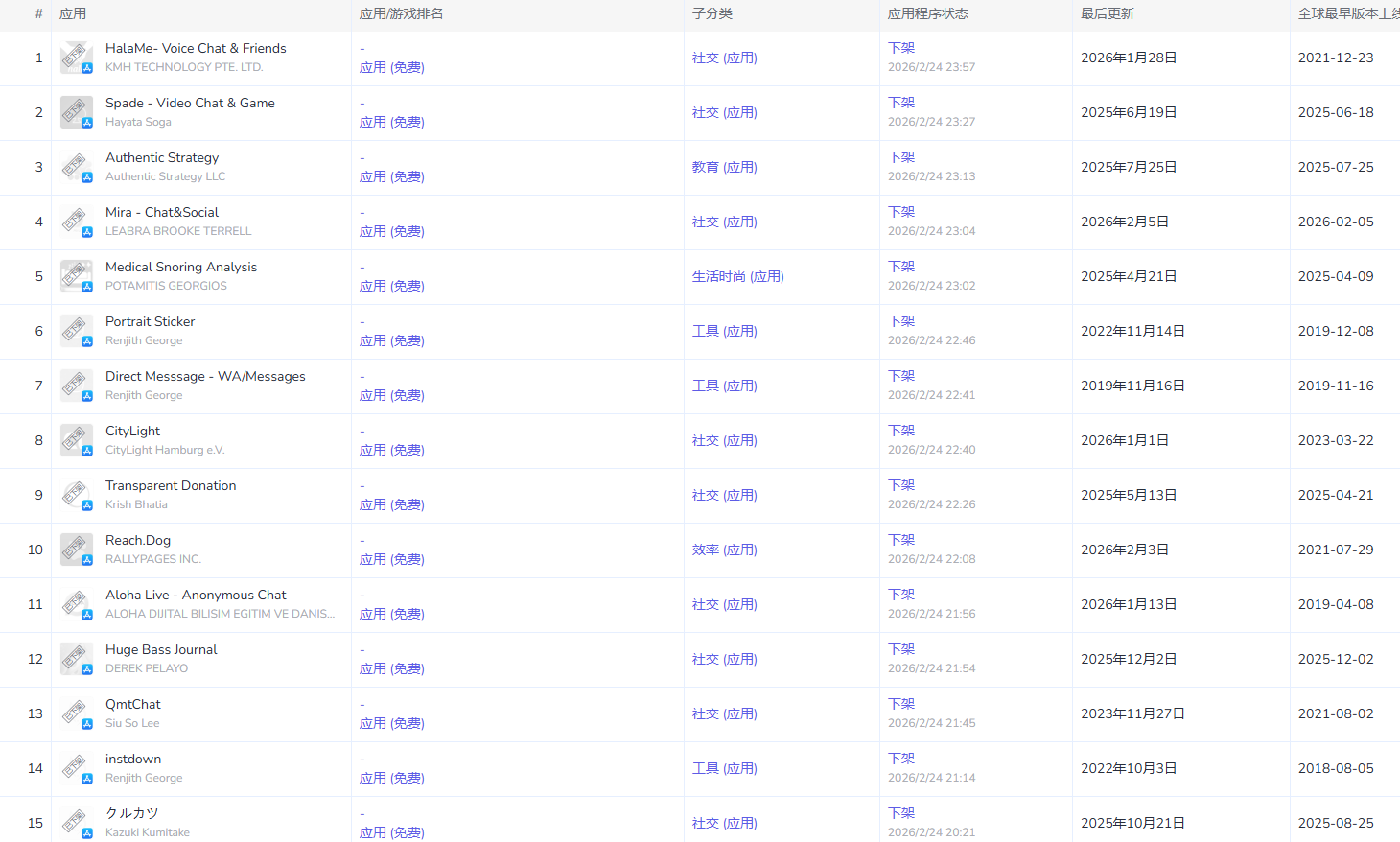Image resolution: width=1400 pixels, height=842 pixels.
Task: Click the 最后更新 column header
Action: click(1108, 13)
